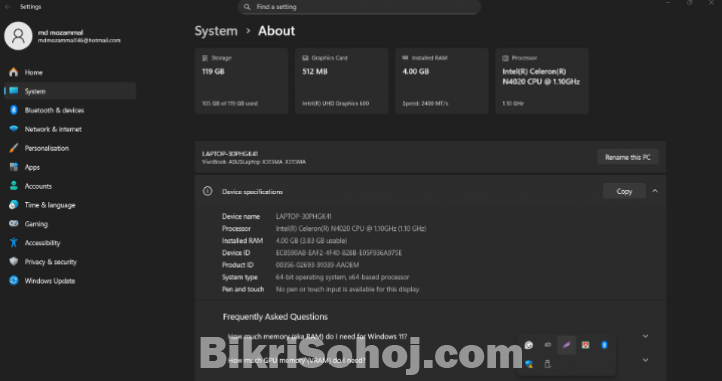The width and height of the screenshot is (722, 381).
Task: Click the Gaming controller icon
Action: pyautogui.click(x=14, y=223)
